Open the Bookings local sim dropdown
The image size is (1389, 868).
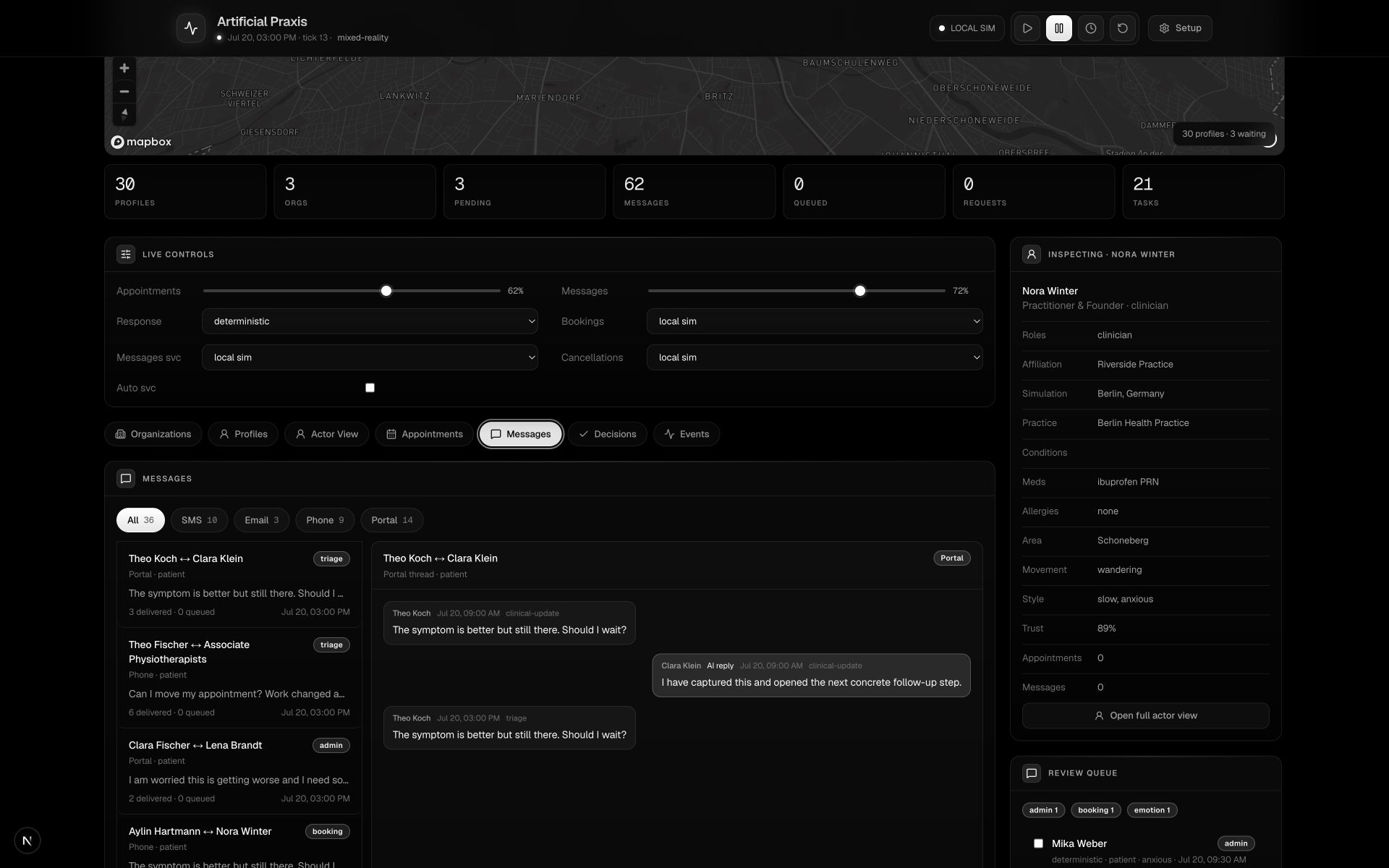tap(815, 321)
